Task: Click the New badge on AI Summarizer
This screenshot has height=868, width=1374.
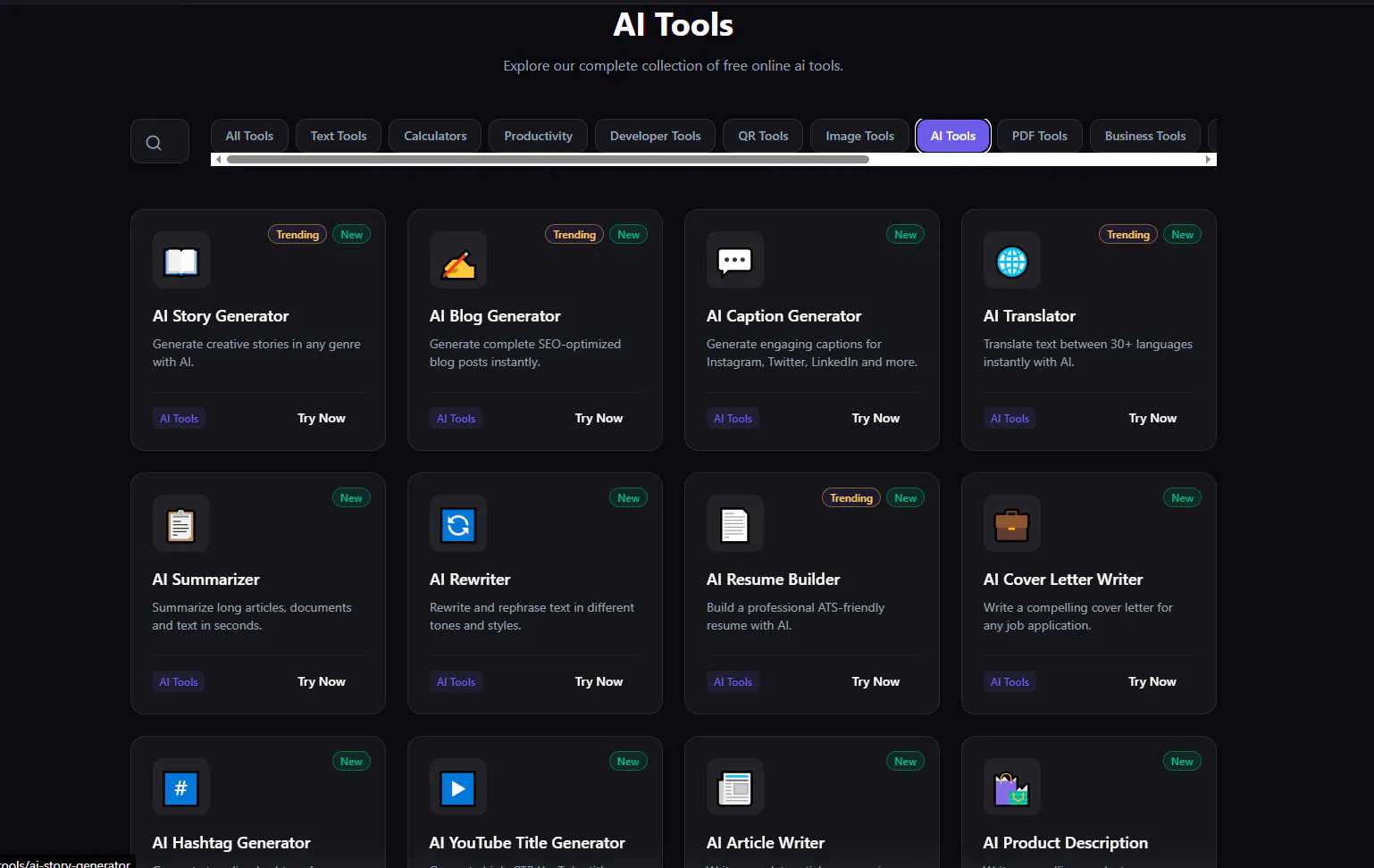Action: pos(352,498)
